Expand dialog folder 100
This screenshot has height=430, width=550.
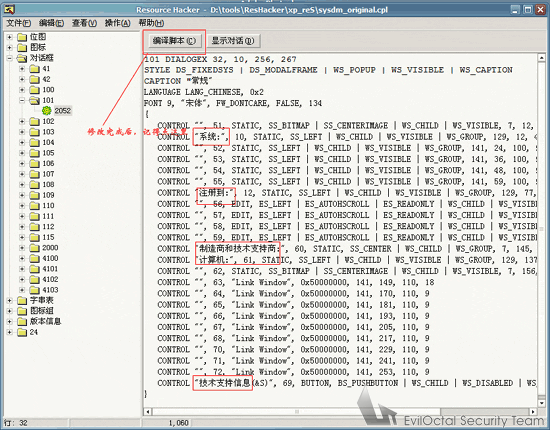click(x=22, y=90)
